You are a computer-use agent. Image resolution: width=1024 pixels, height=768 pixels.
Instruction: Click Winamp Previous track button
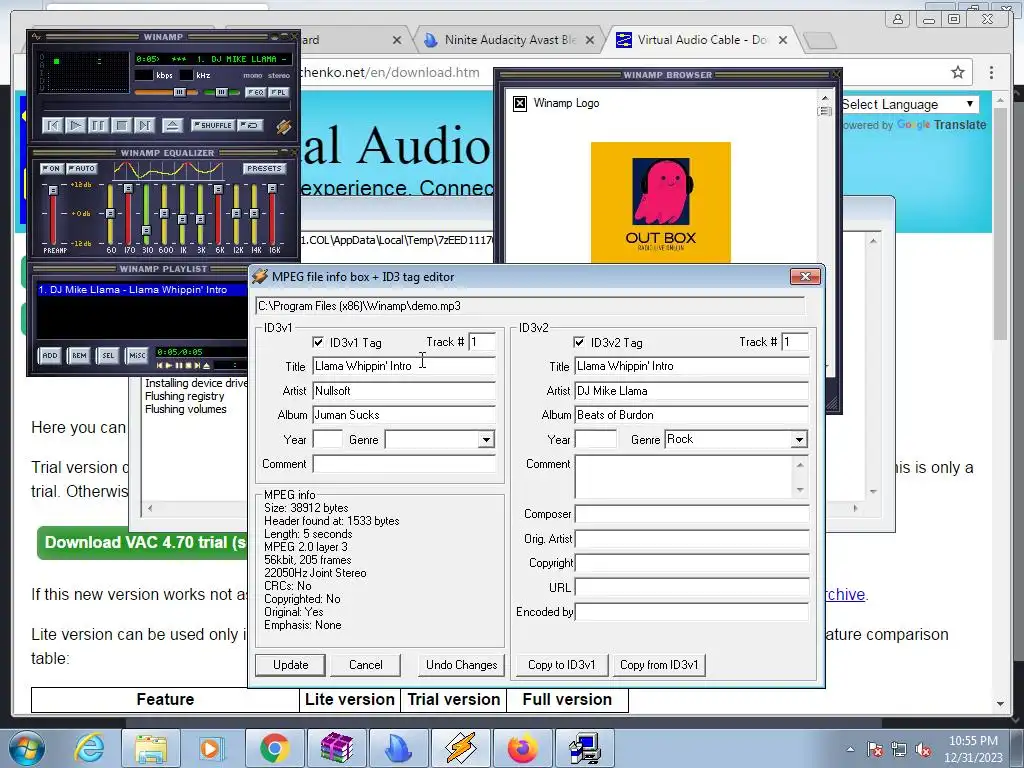52,125
